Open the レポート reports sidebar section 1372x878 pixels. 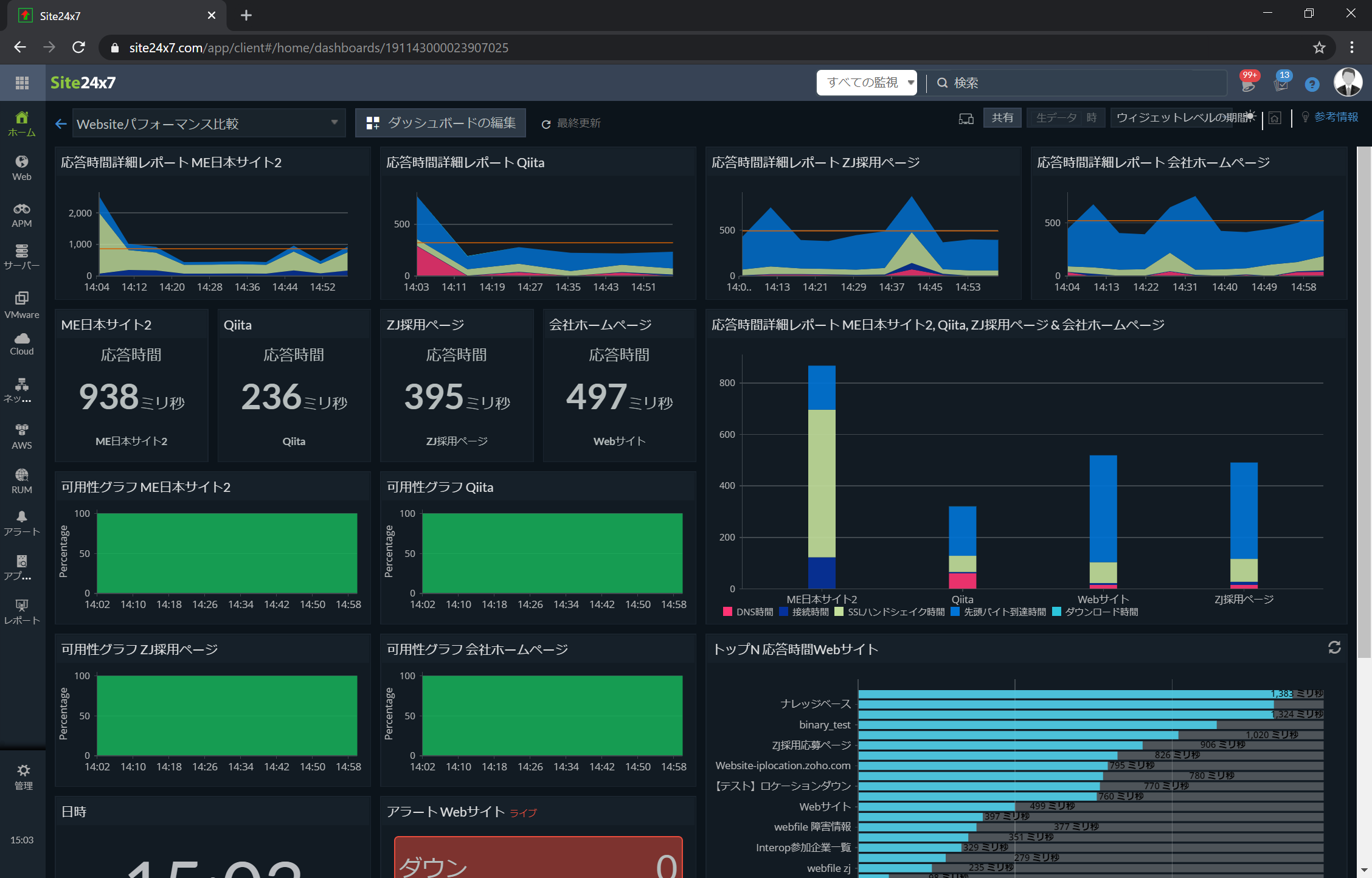(22, 612)
